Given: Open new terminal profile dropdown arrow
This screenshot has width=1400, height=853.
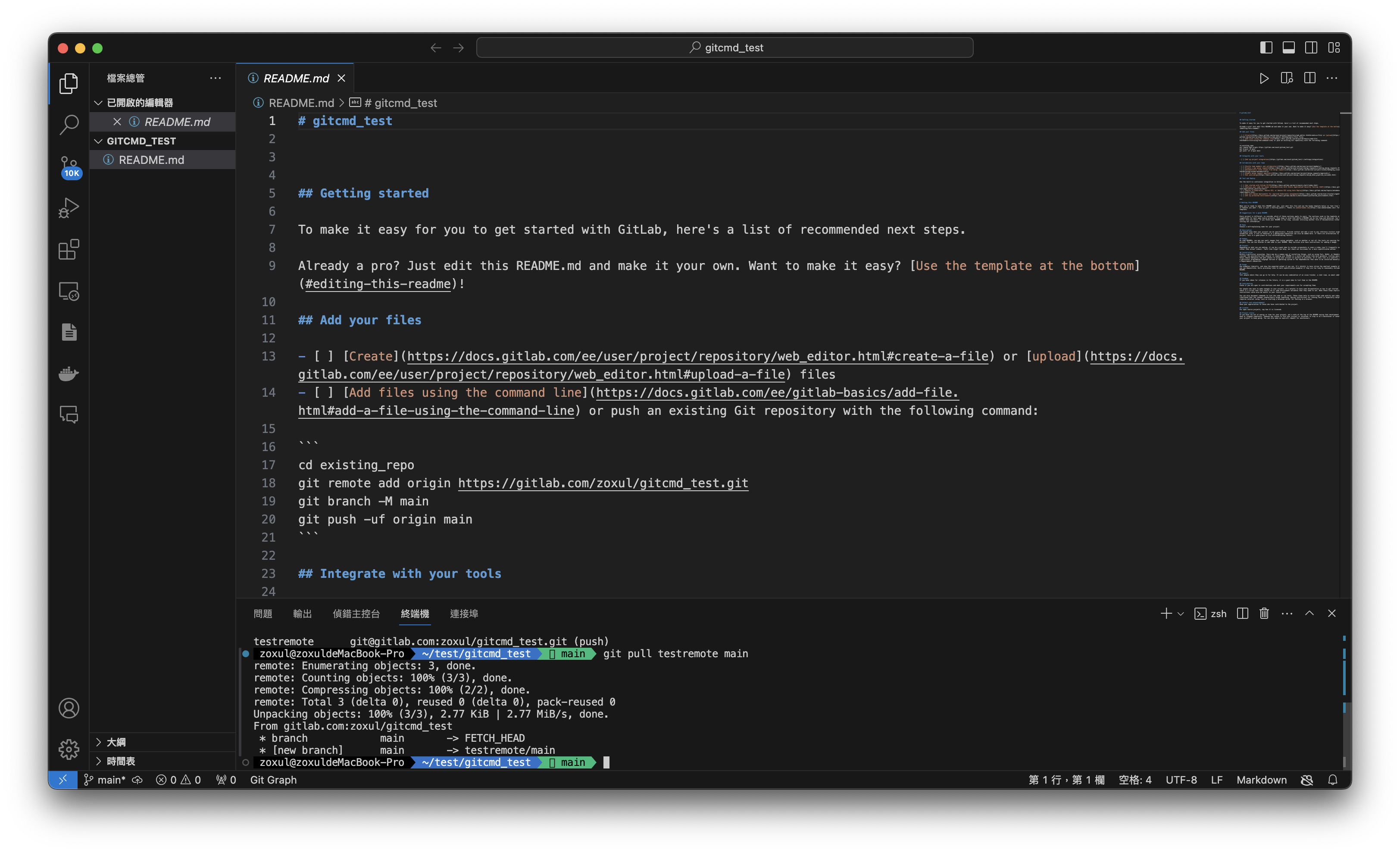Looking at the screenshot, I should click(1181, 614).
